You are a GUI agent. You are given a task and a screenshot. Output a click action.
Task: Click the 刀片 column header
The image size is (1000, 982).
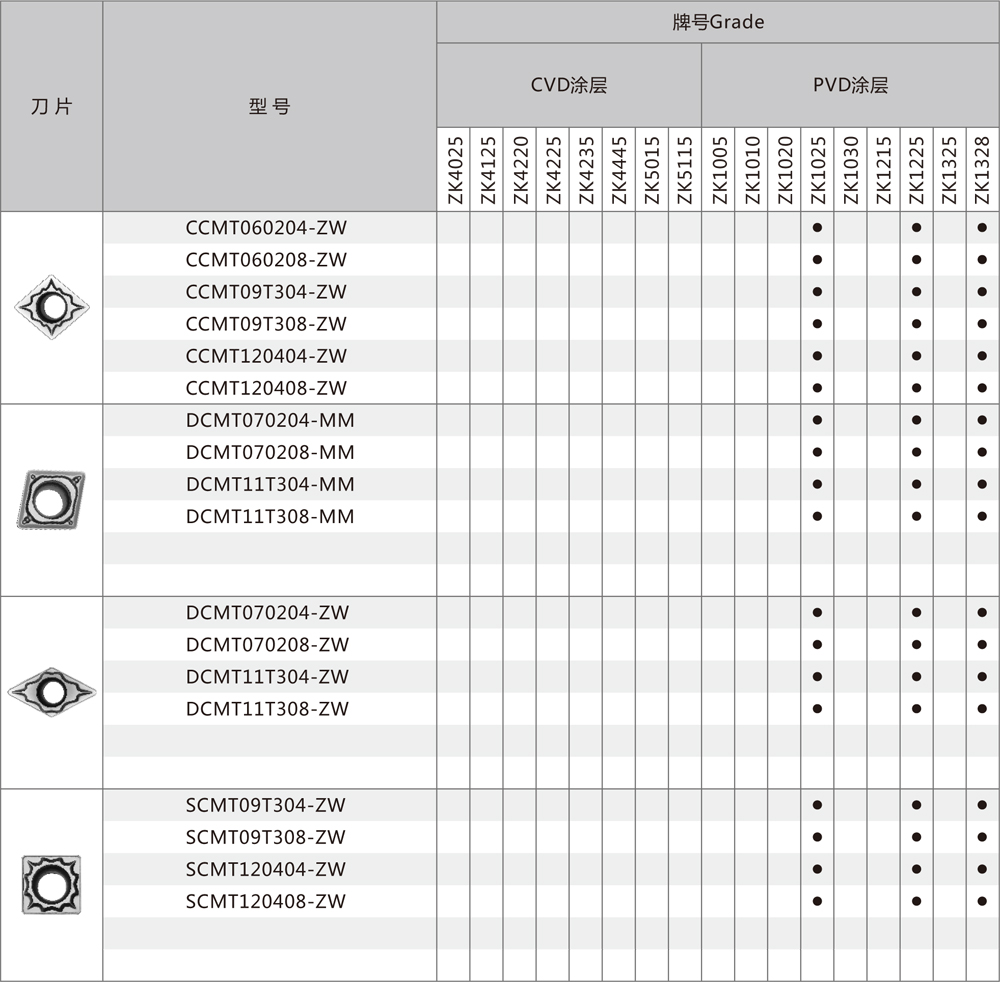click(52, 106)
